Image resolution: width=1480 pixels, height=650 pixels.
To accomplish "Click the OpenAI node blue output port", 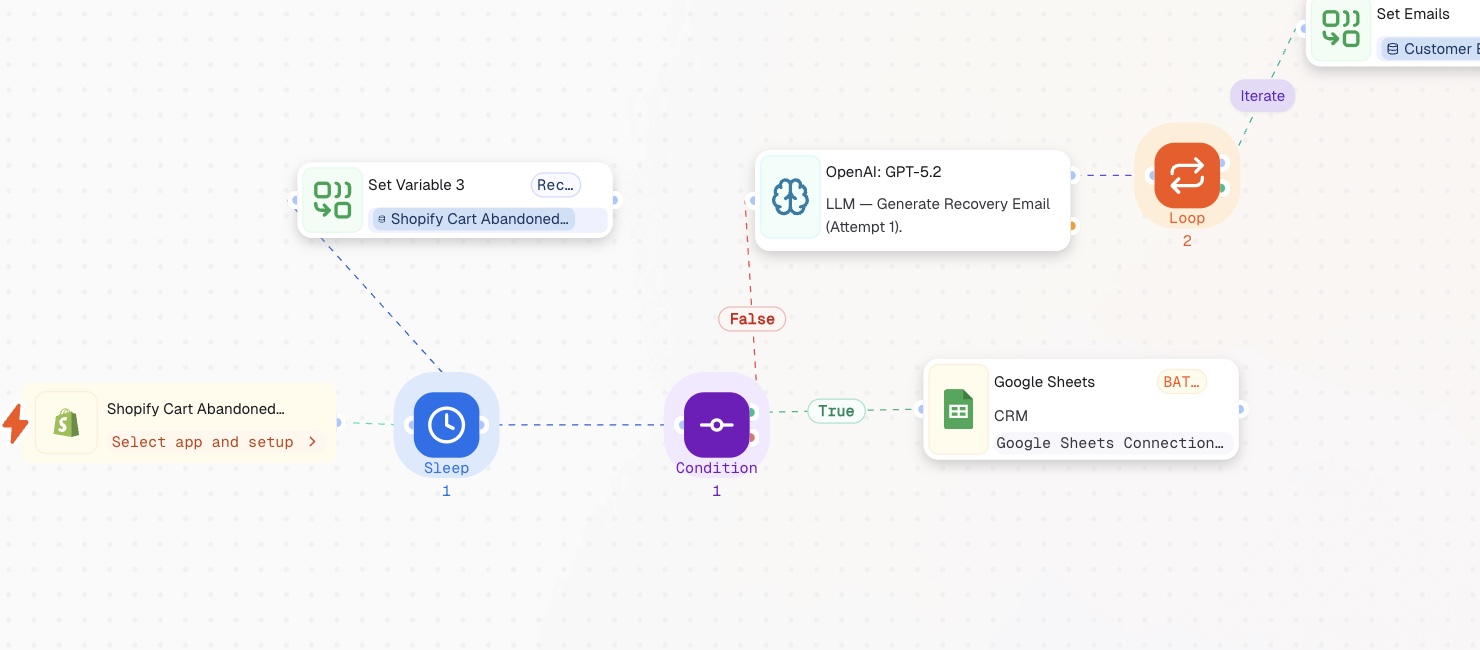I will point(1072,175).
